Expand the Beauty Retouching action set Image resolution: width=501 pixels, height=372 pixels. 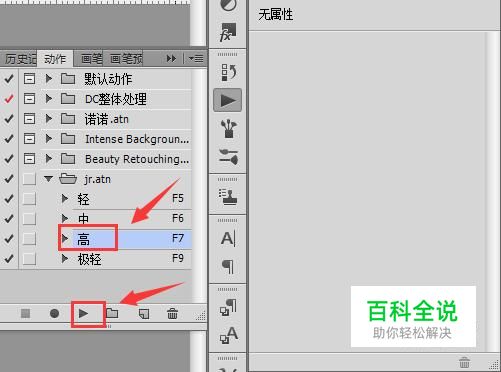point(49,158)
